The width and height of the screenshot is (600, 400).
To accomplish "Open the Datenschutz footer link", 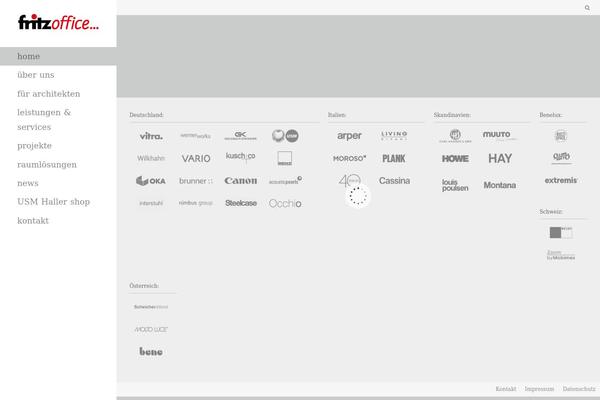I will click(579, 389).
